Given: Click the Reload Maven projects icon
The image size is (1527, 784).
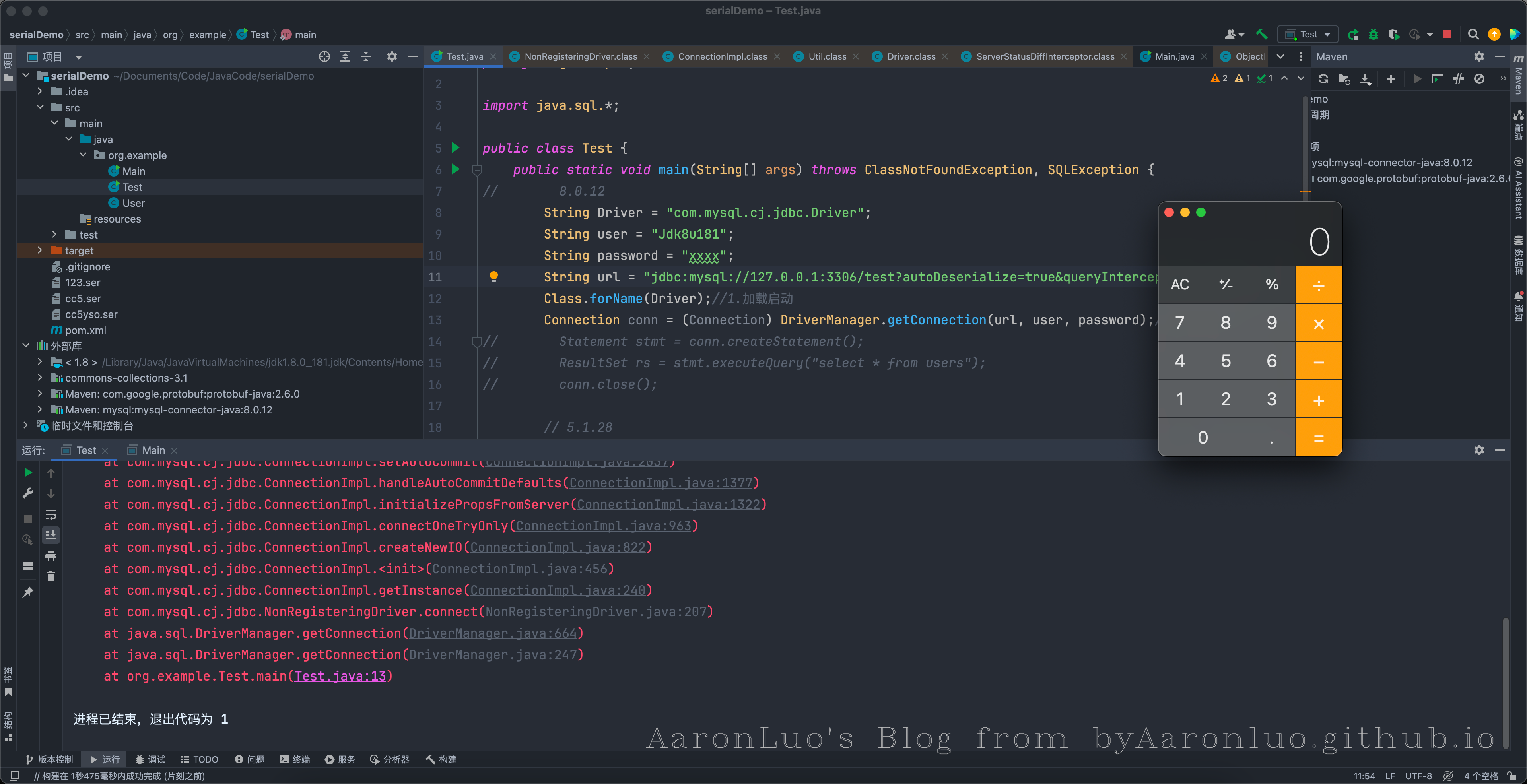Looking at the screenshot, I should [x=1323, y=79].
